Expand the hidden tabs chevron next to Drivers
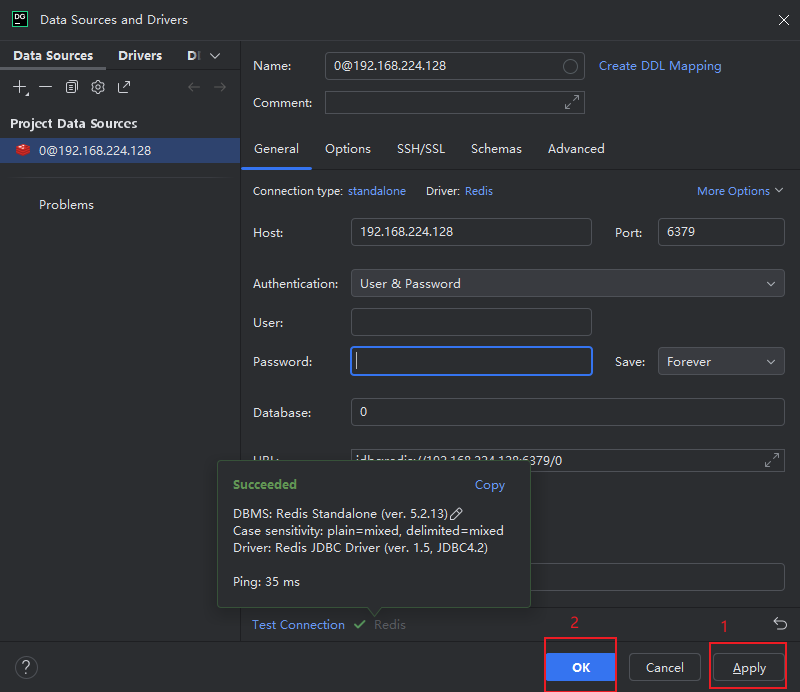This screenshot has width=800, height=692. [215, 56]
